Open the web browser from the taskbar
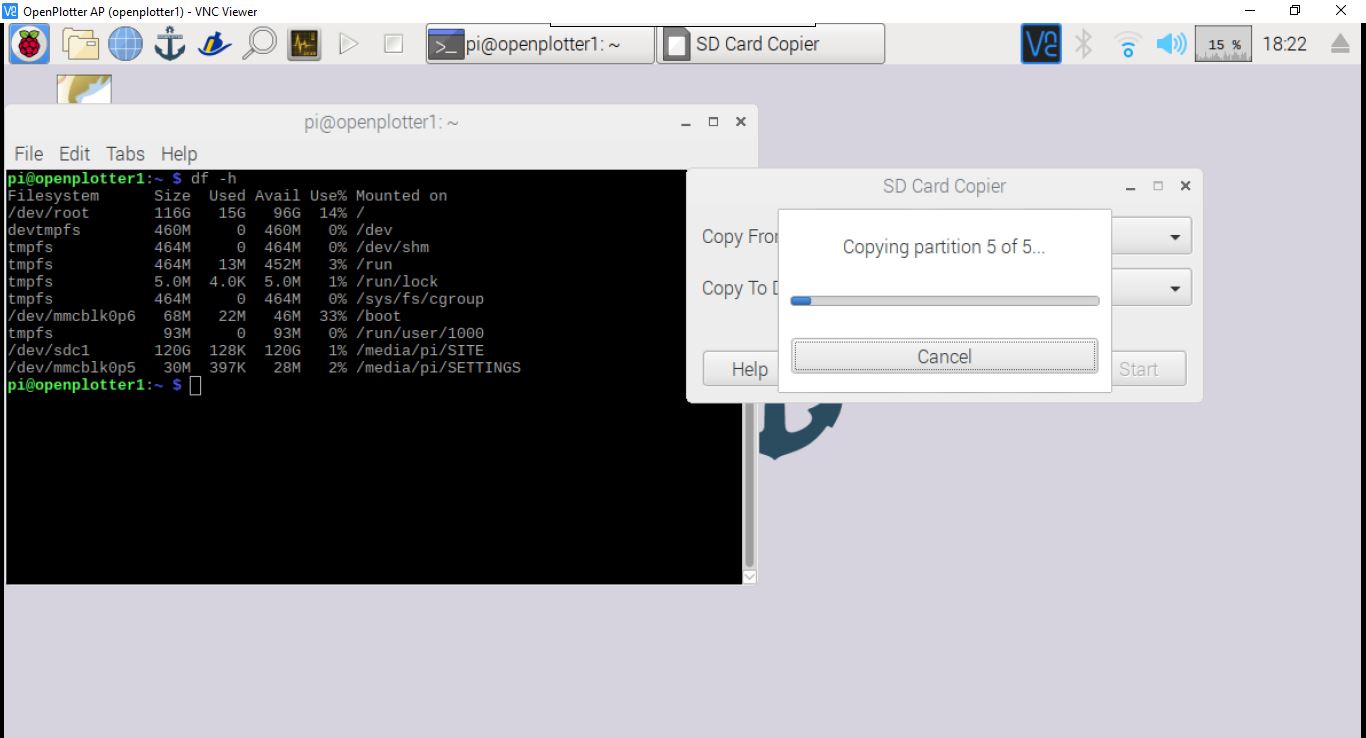Viewport: 1366px width, 738px height. pos(124,43)
